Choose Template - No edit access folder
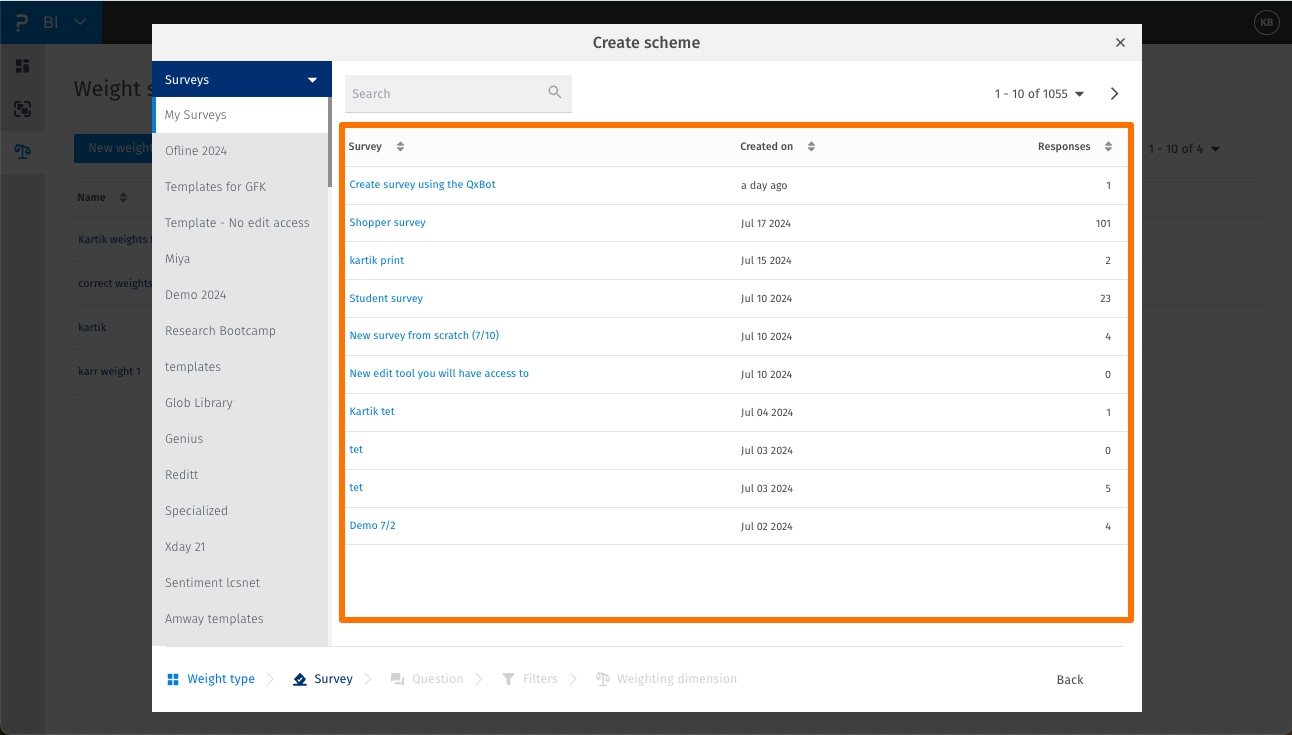Screen dimensions: 1292x735 tap(240, 223)
